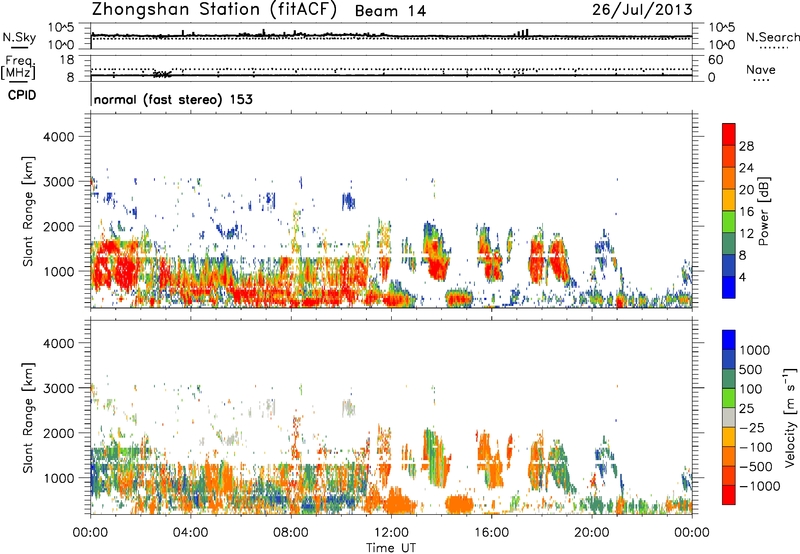Click the light green 12-16 dB power colorbar segment

pos(729,222)
